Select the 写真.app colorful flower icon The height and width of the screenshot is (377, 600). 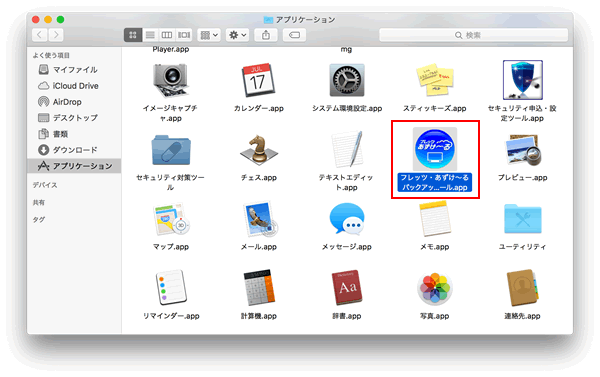point(435,288)
